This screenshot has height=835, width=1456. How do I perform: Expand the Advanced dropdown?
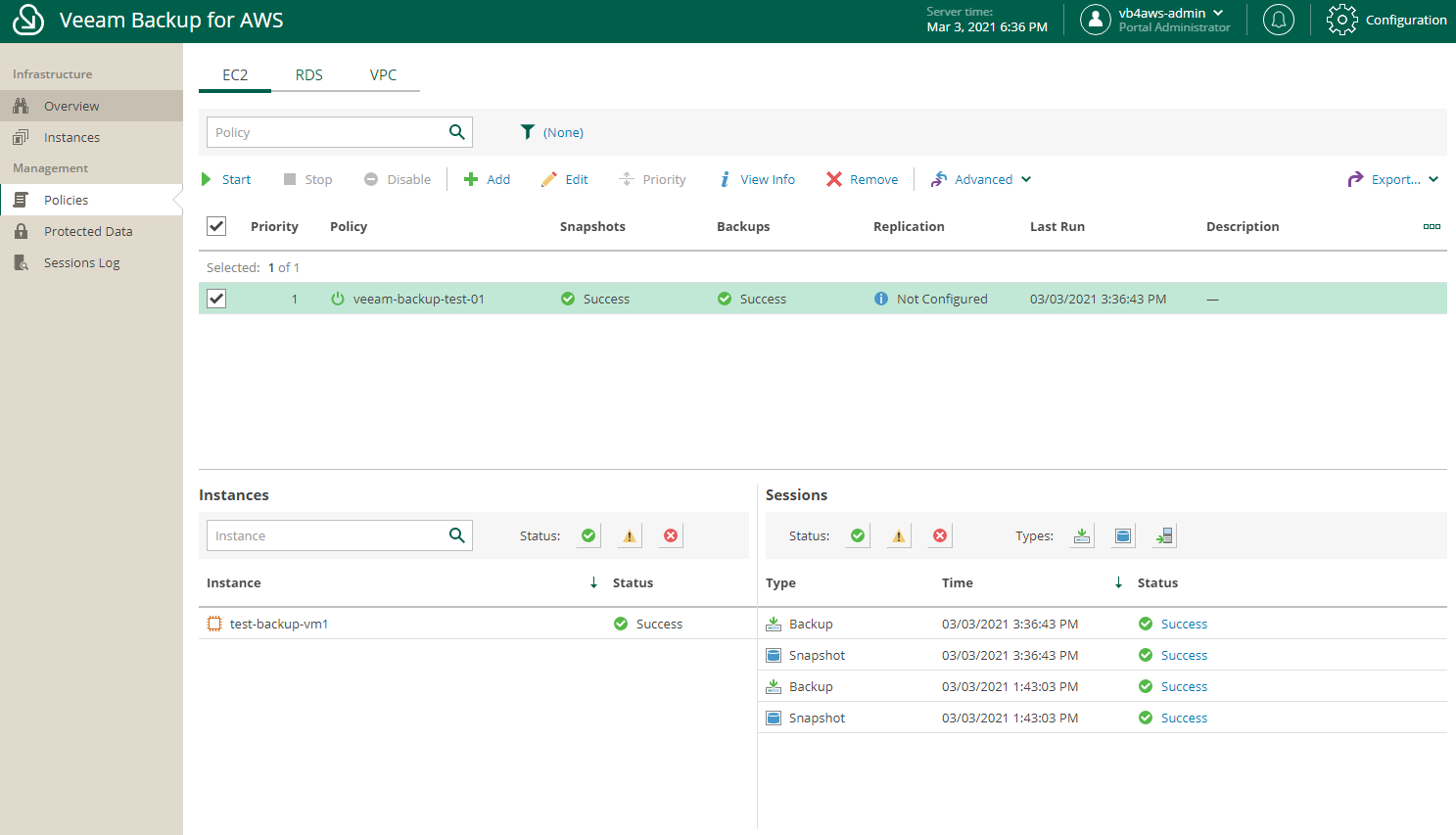click(x=981, y=179)
